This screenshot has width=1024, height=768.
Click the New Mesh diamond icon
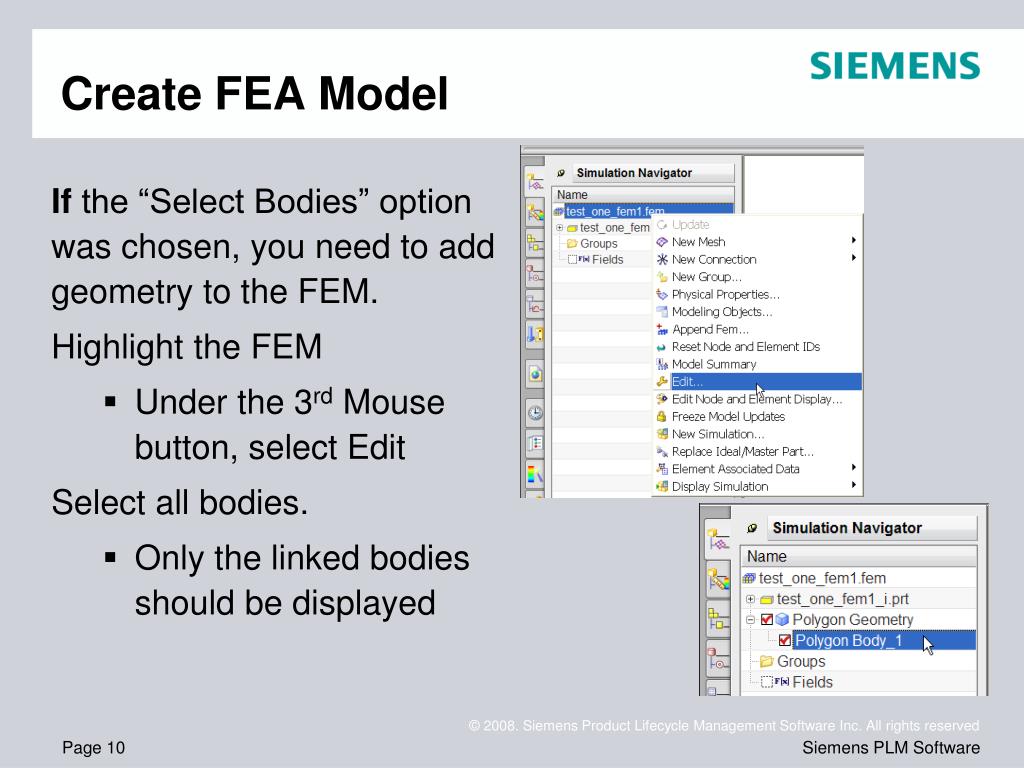(662, 242)
